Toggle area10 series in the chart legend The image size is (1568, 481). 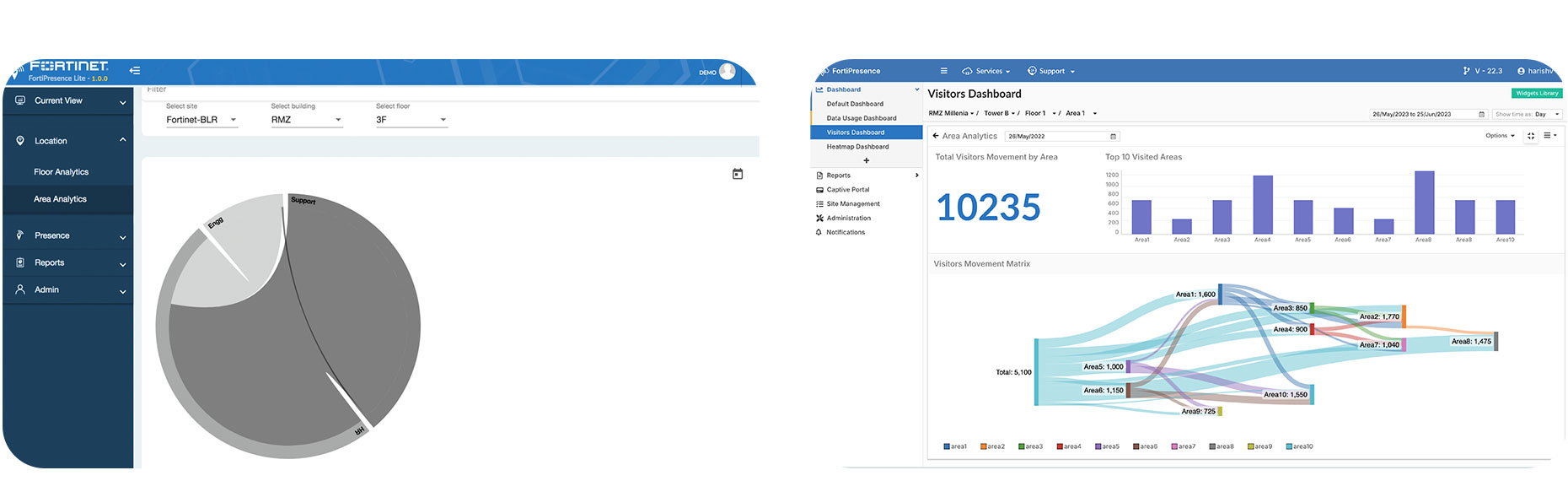[1298, 446]
